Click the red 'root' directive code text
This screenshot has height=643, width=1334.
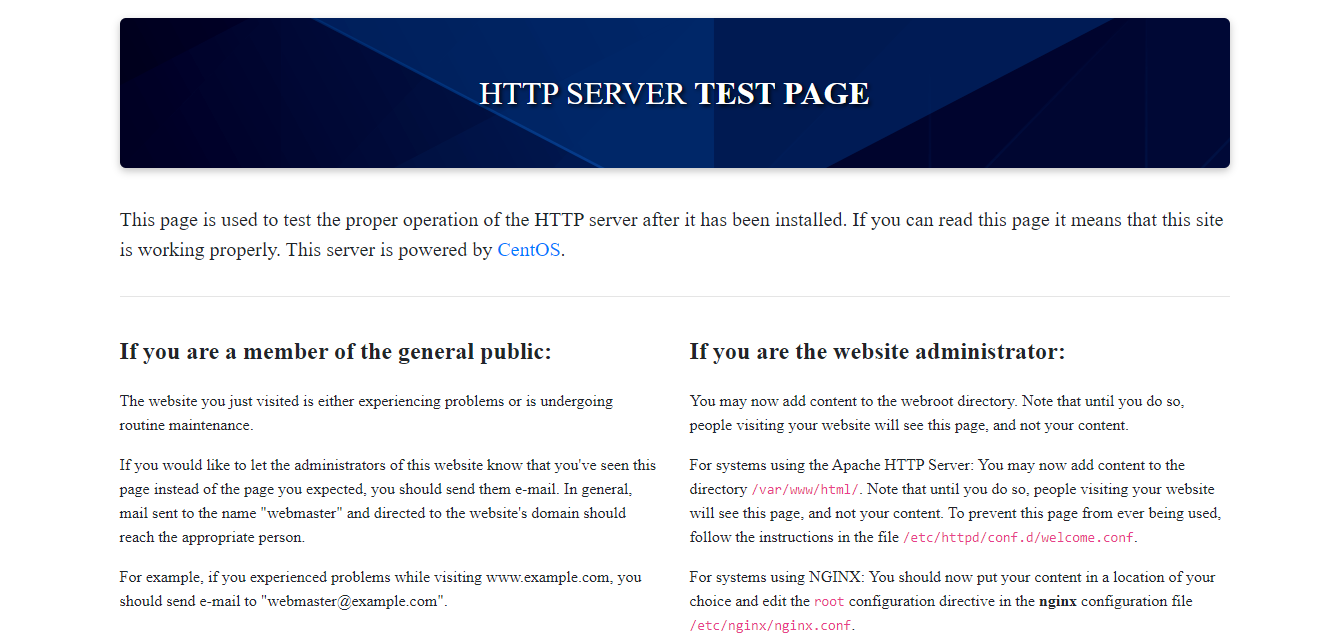[829, 602]
